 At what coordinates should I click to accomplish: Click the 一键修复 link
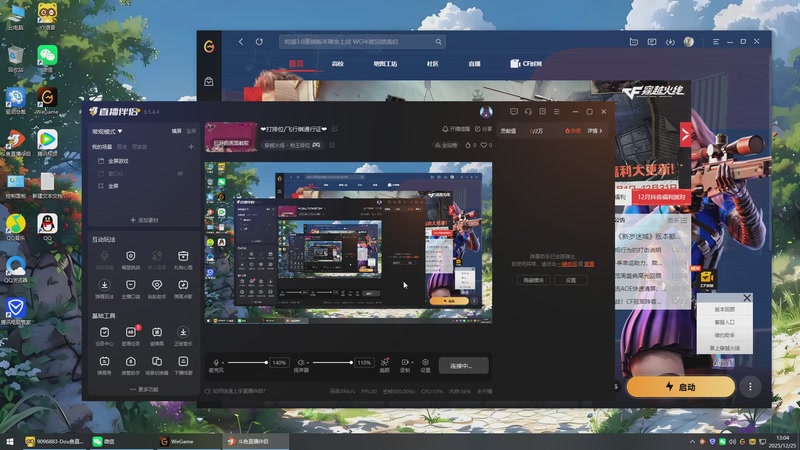[567, 264]
